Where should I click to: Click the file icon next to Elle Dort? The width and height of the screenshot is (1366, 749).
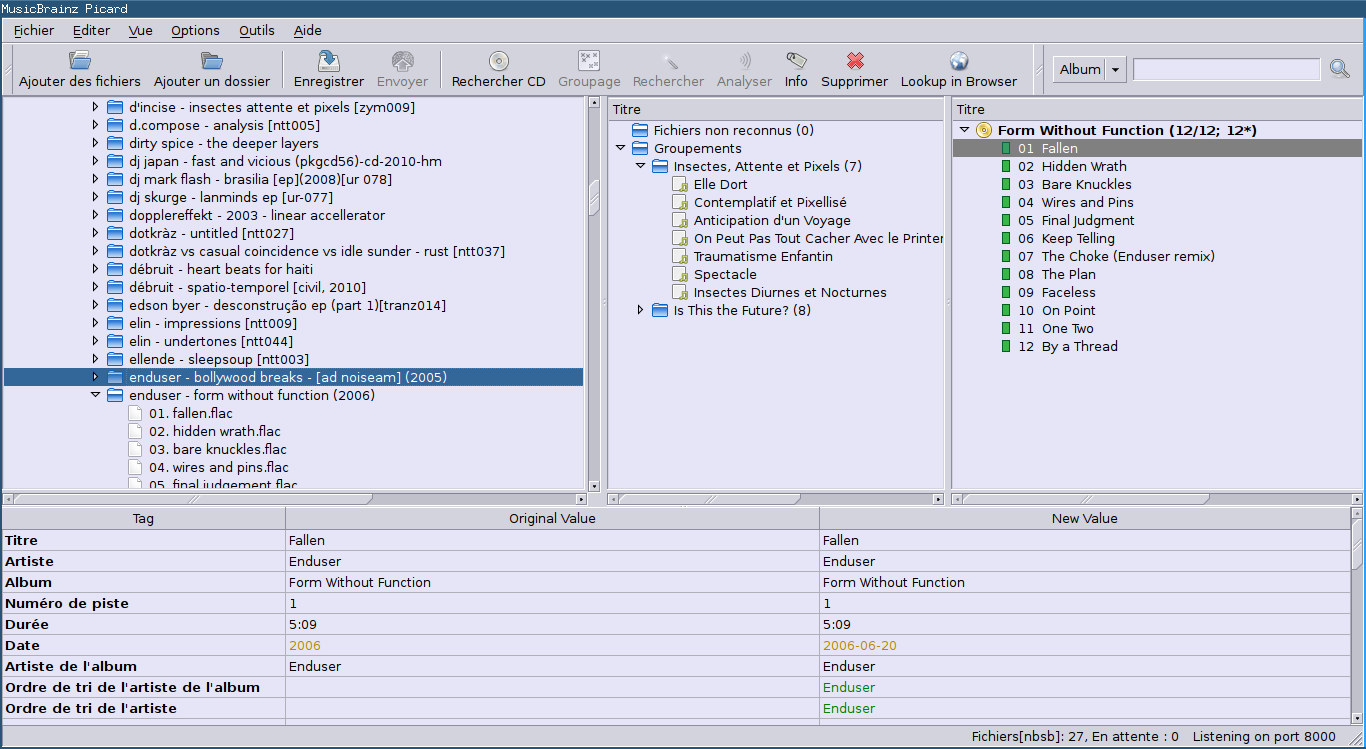coord(681,184)
